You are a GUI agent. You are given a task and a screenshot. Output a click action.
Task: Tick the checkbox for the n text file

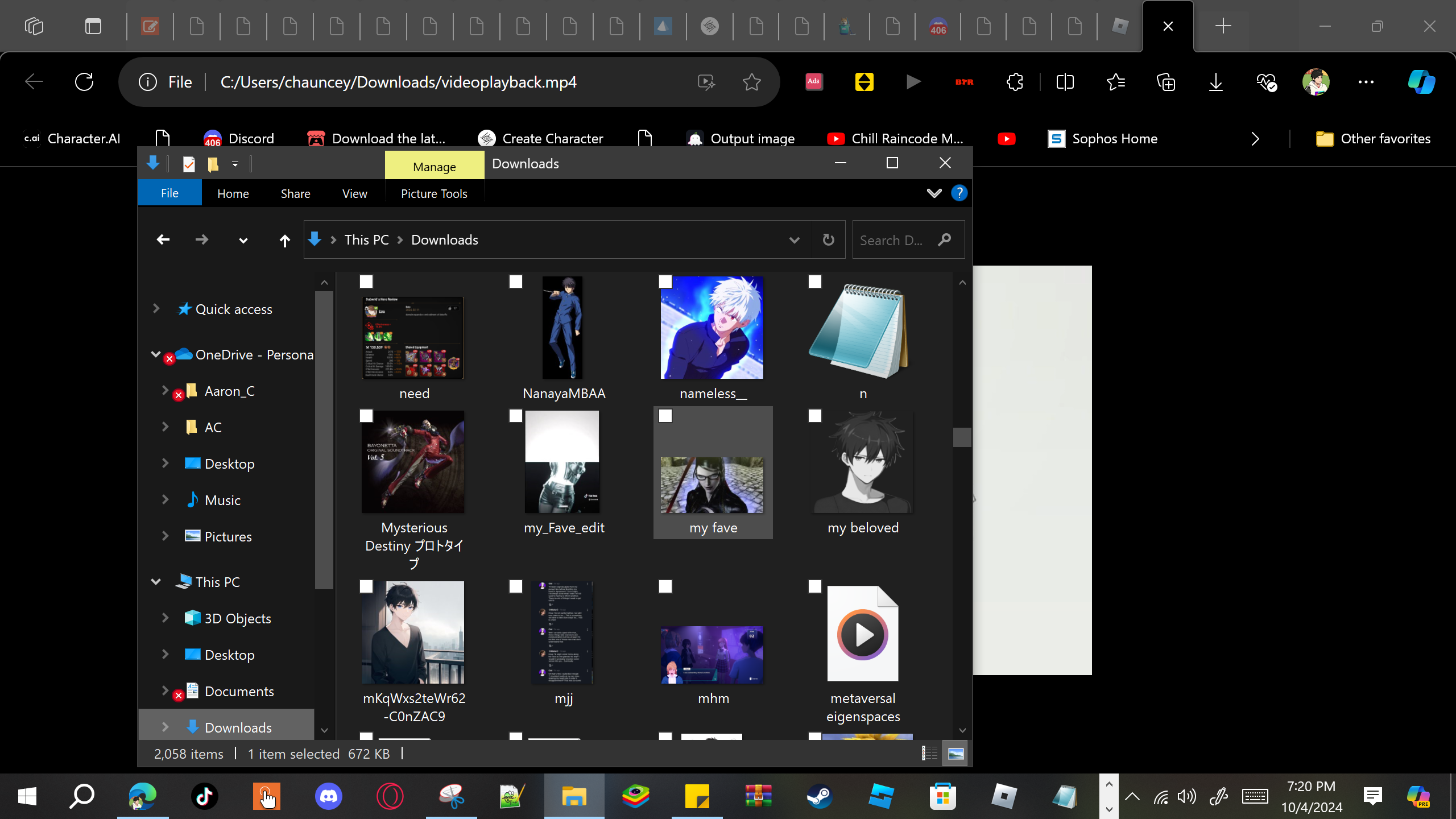click(815, 282)
